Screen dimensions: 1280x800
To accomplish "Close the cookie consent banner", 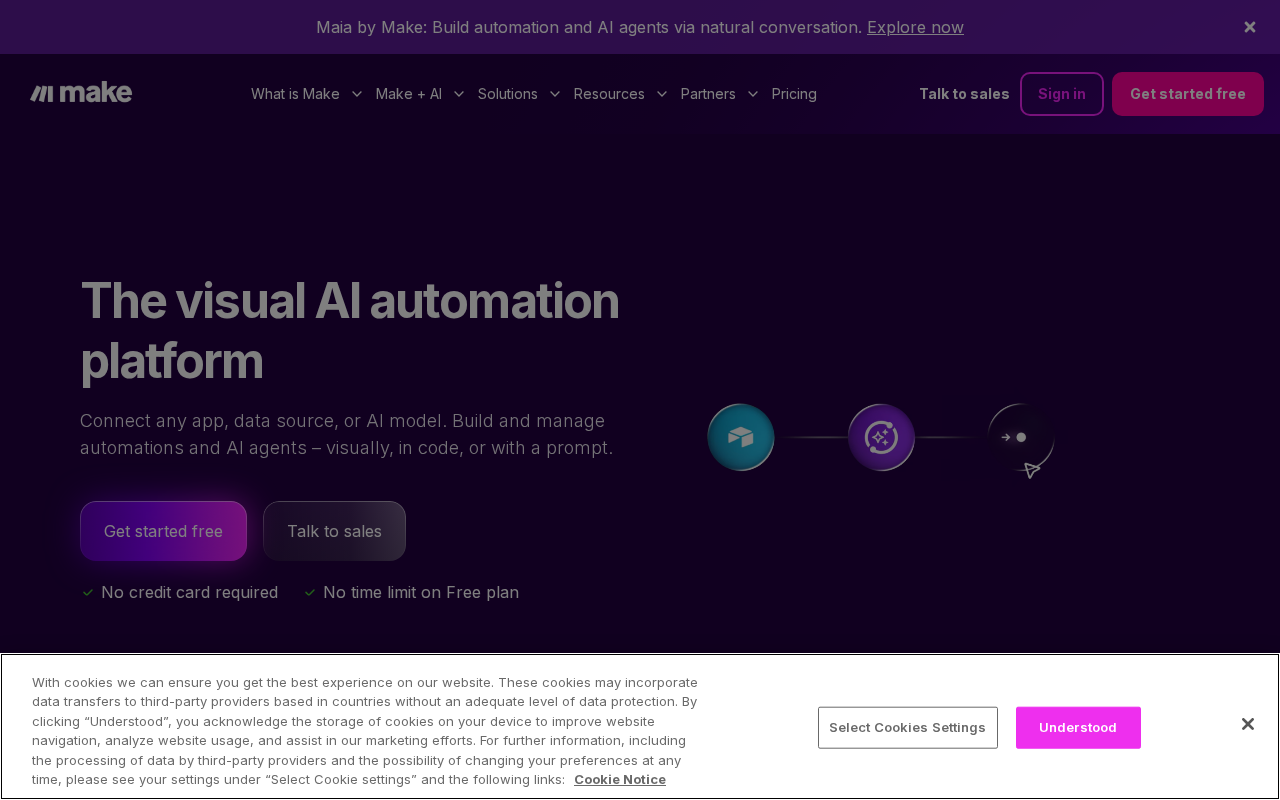I will coord(1248,724).
